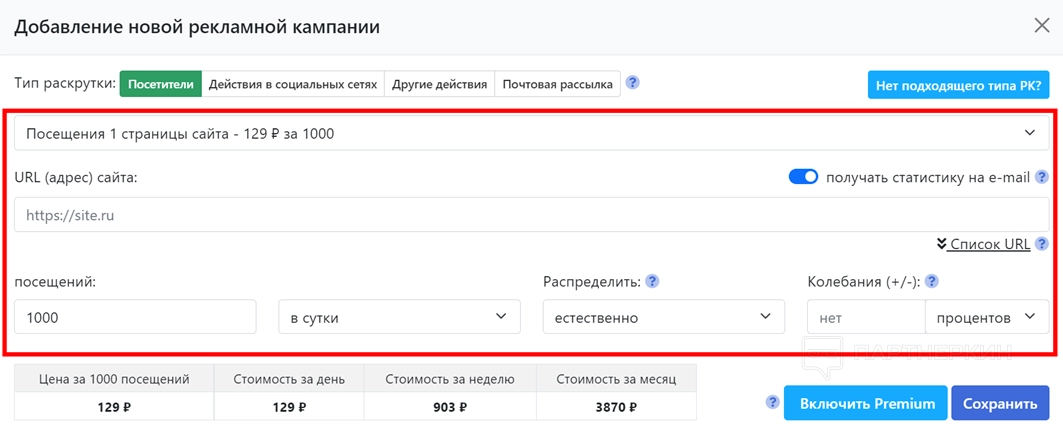Click help icon beside Распределить label
Screen dimensions: 1063x432
(653, 281)
